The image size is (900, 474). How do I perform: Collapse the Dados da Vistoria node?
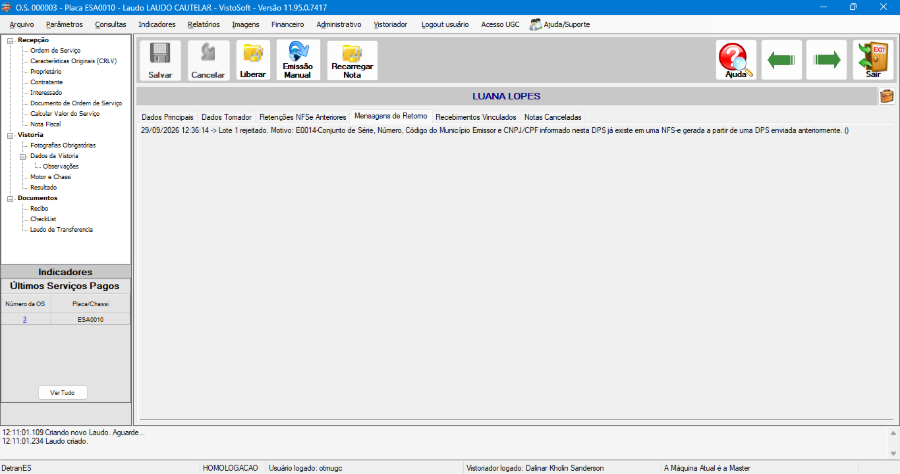(23, 156)
